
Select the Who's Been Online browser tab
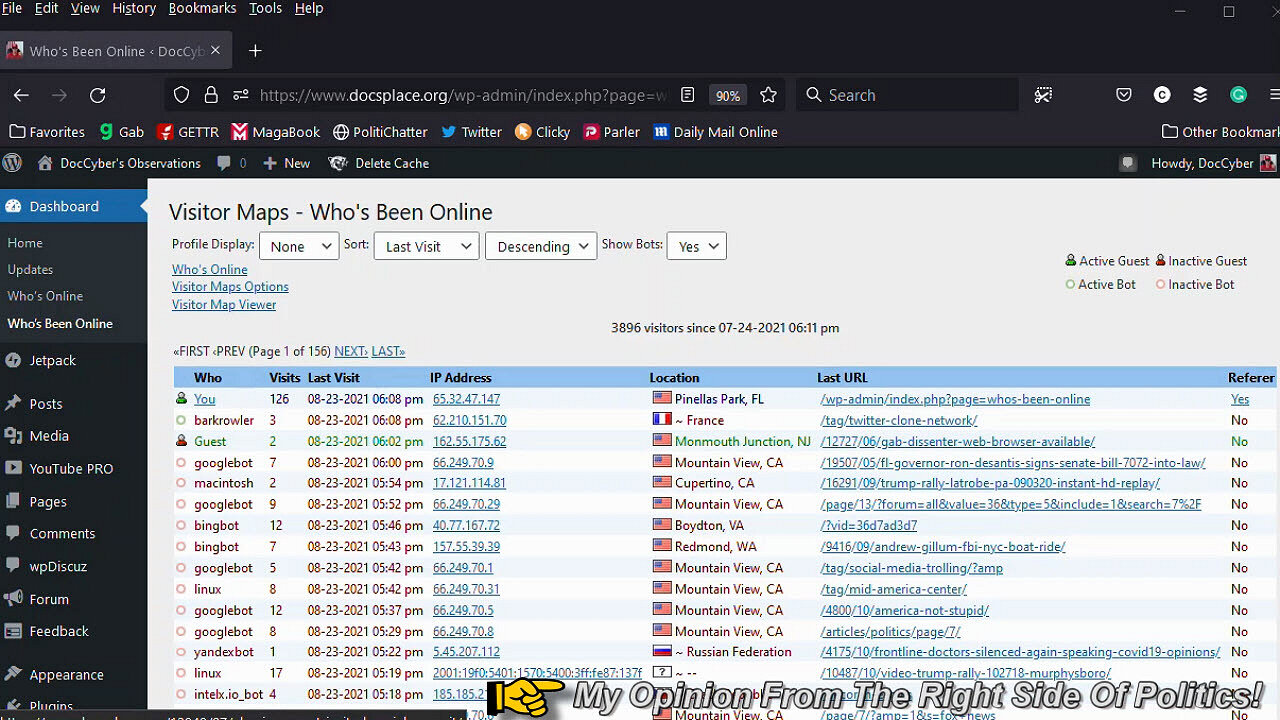point(115,51)
